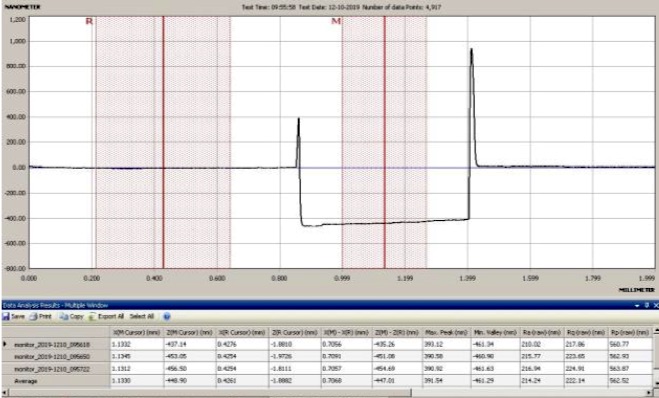
Task: Select cell with value -453.05
Action: tap(189, 356)
